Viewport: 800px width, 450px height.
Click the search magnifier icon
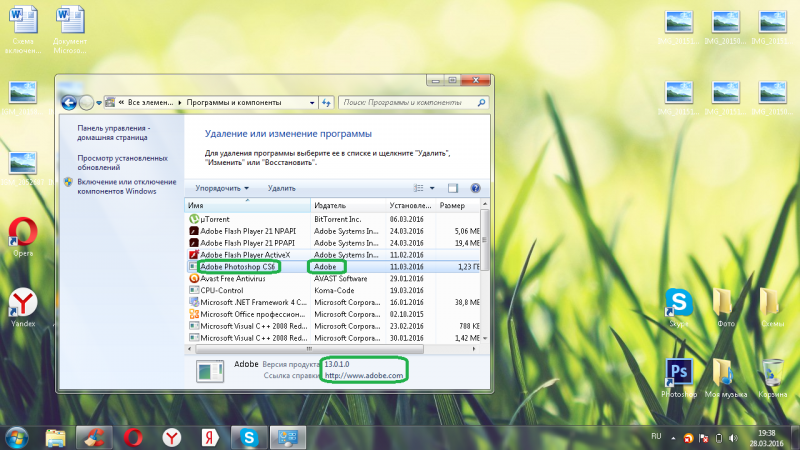click(x=481, y=103)
